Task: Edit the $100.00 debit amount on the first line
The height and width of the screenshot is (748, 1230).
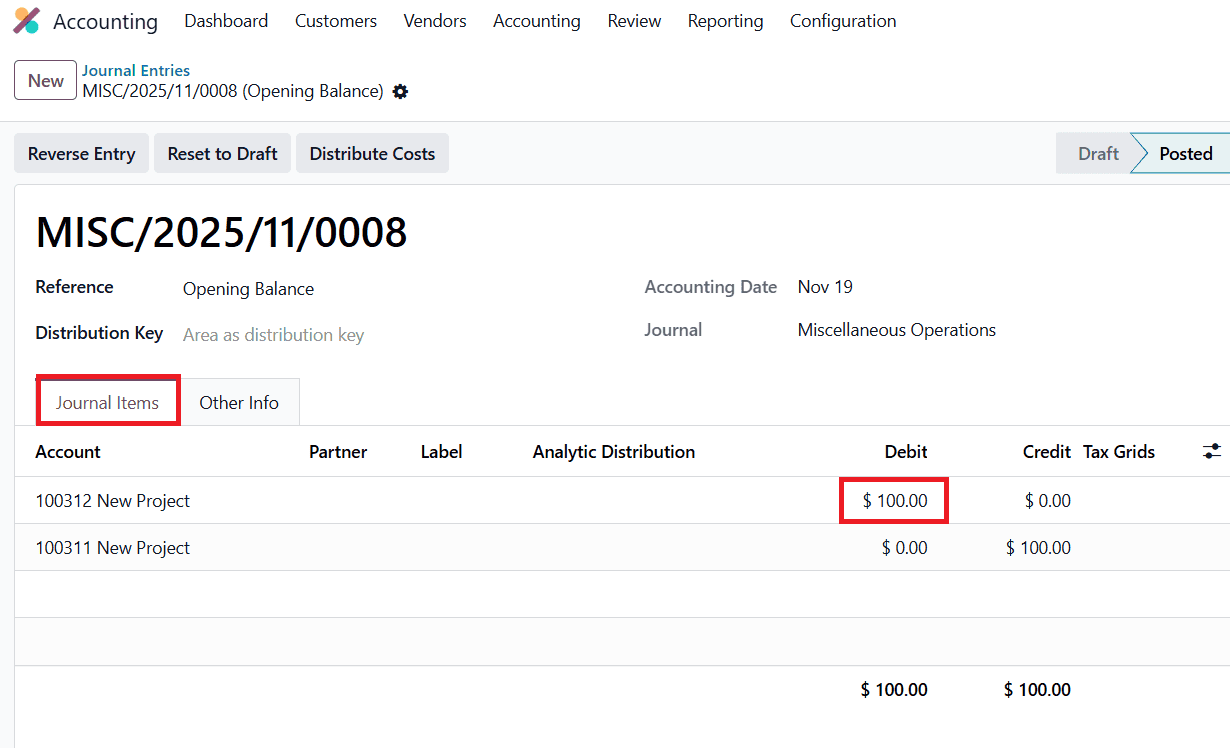Action: (x=893, y=500)
